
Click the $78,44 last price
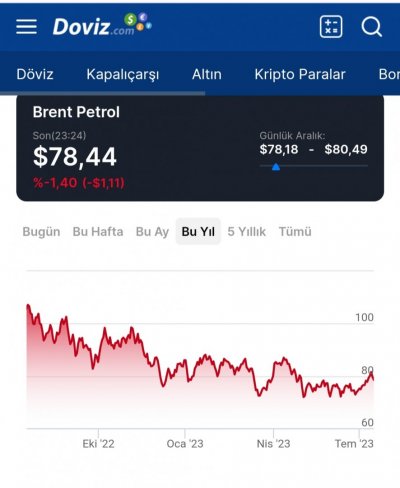coord(75,157)
